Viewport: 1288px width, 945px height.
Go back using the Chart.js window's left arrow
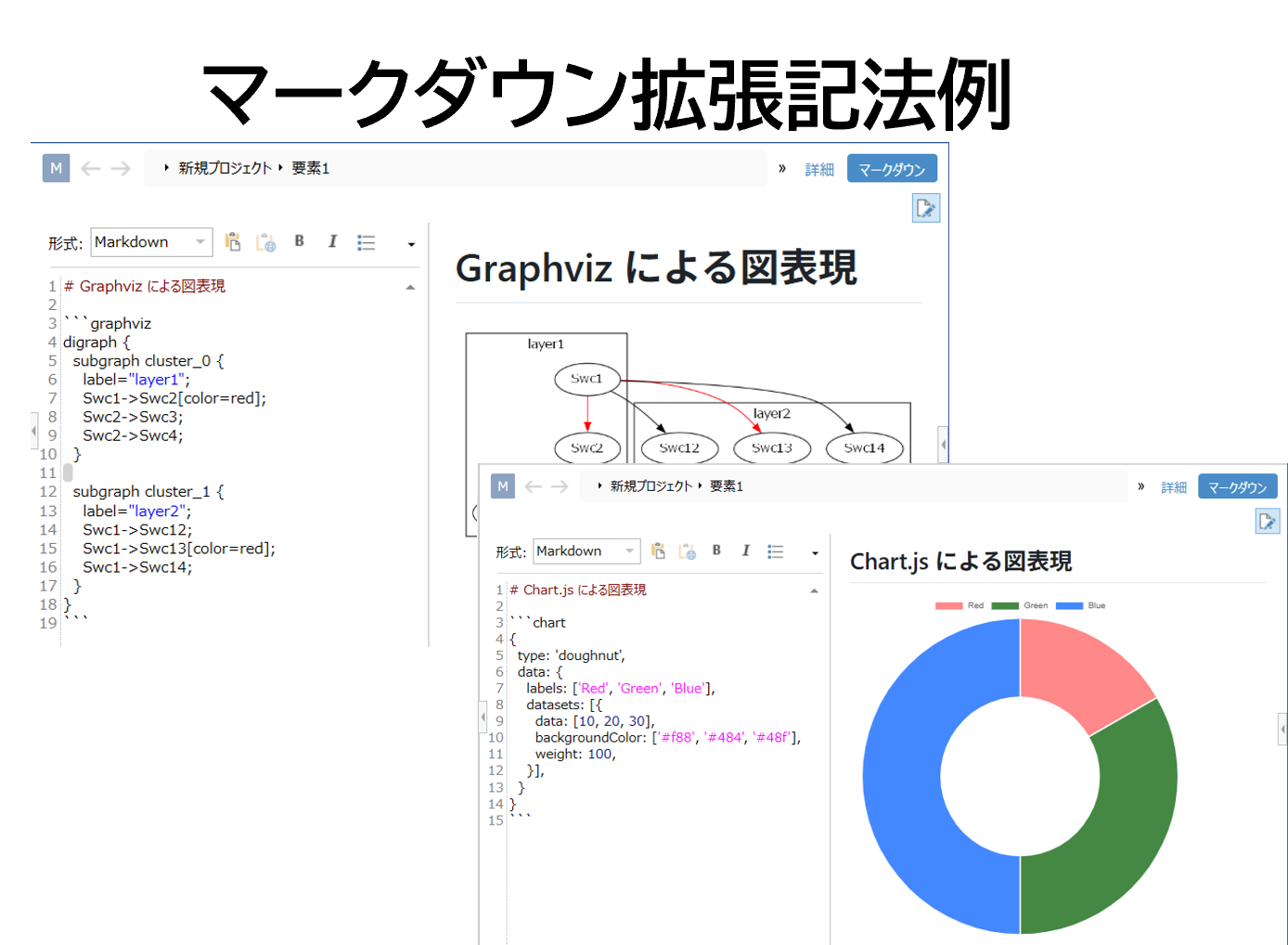pos(533,486)
